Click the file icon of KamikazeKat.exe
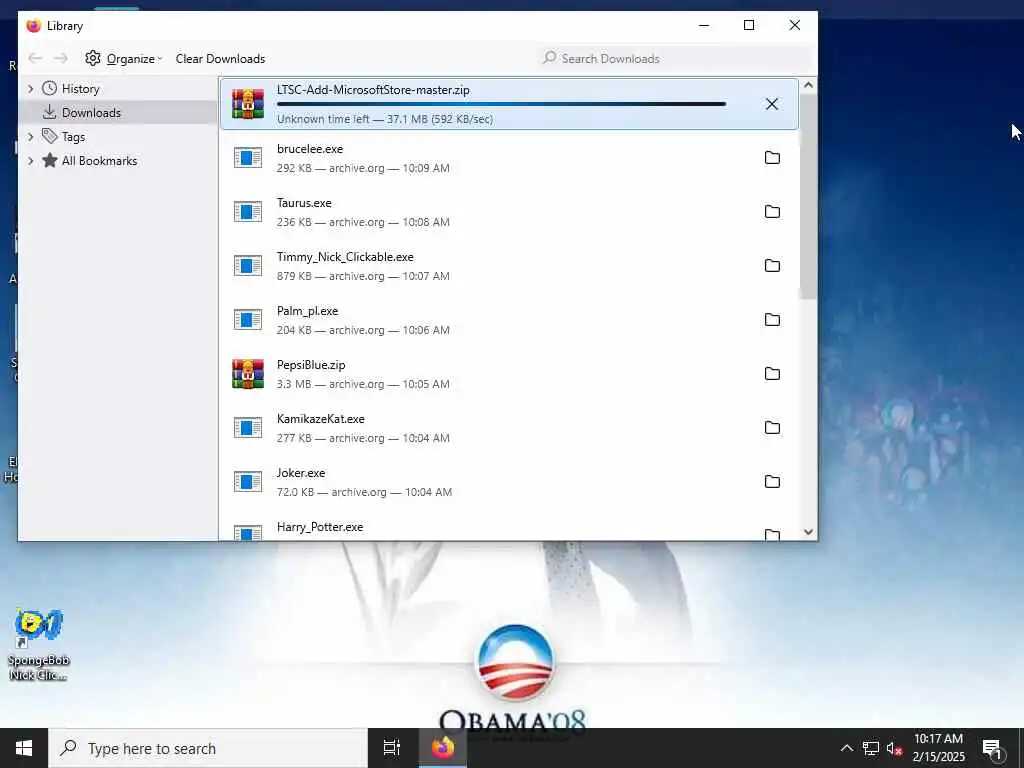This screenshot has width=1024, height=768. click(248, 428)
